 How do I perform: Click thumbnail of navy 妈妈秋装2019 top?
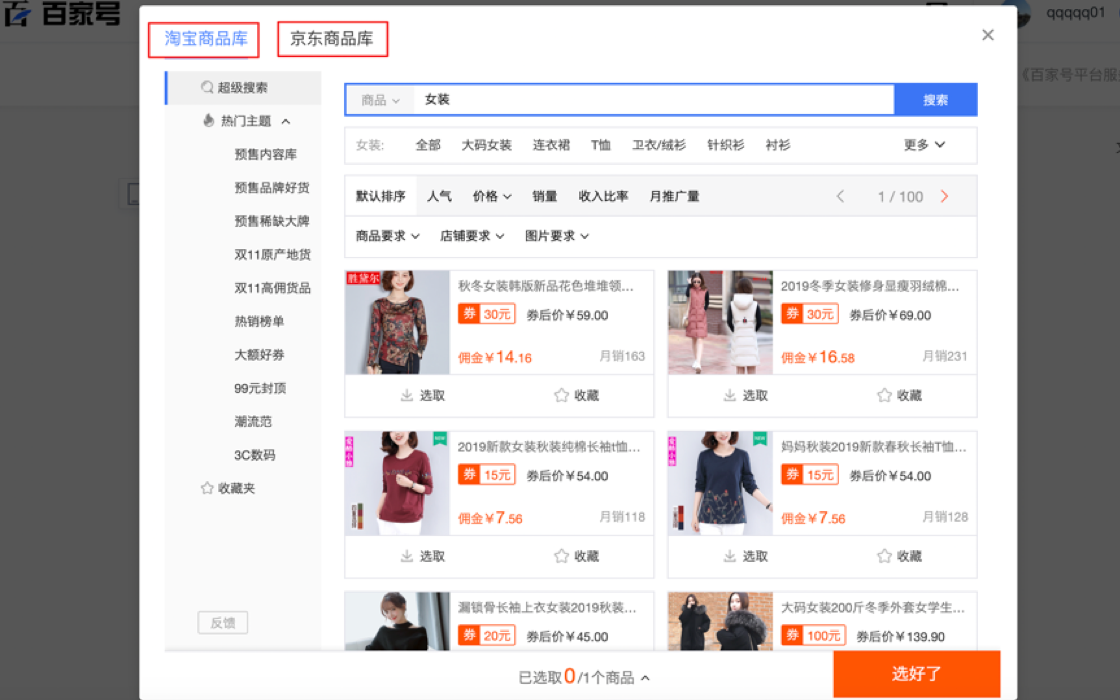tap(720, 483)
